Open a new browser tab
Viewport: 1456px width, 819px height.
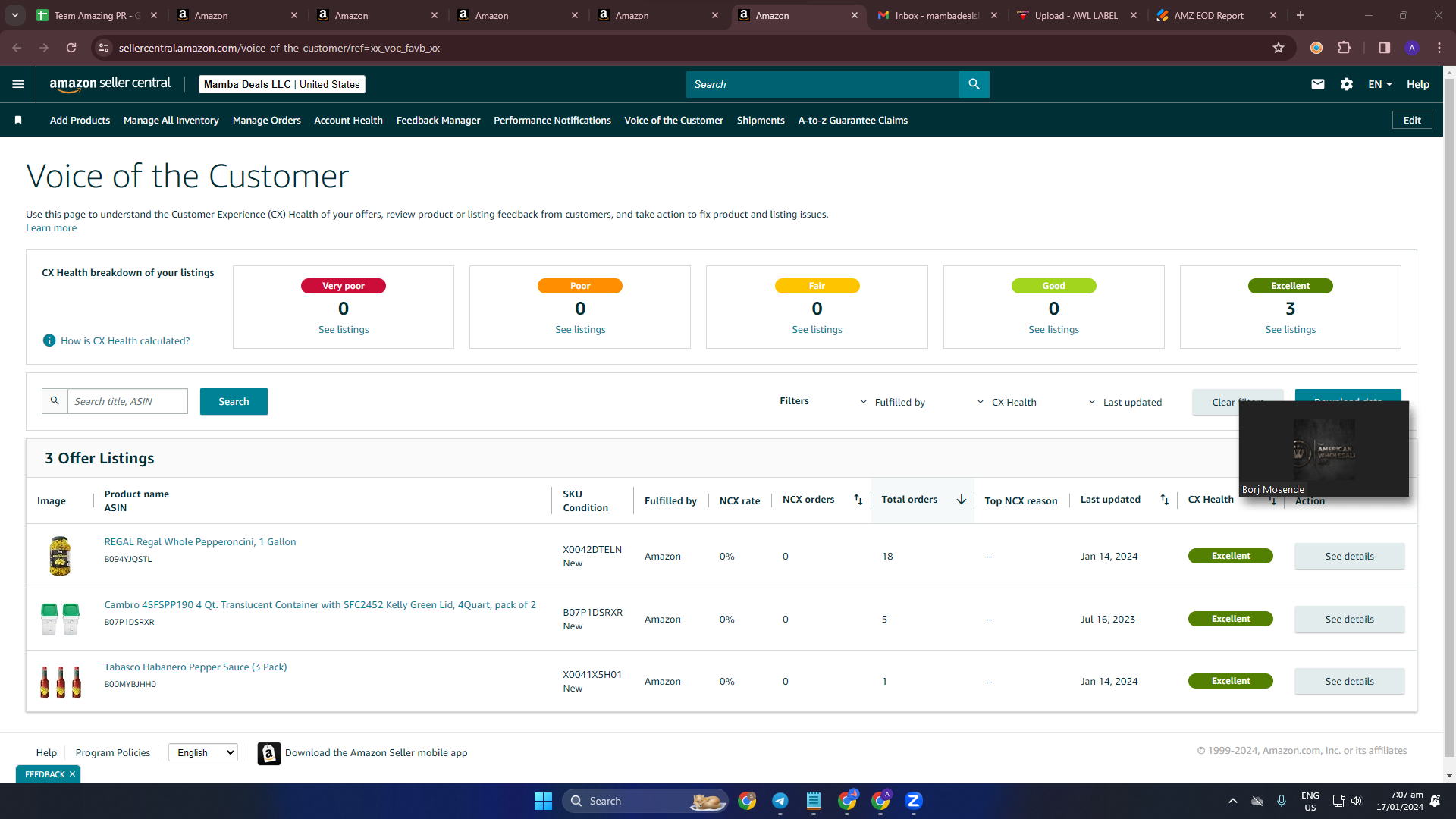click(1301, 15)
